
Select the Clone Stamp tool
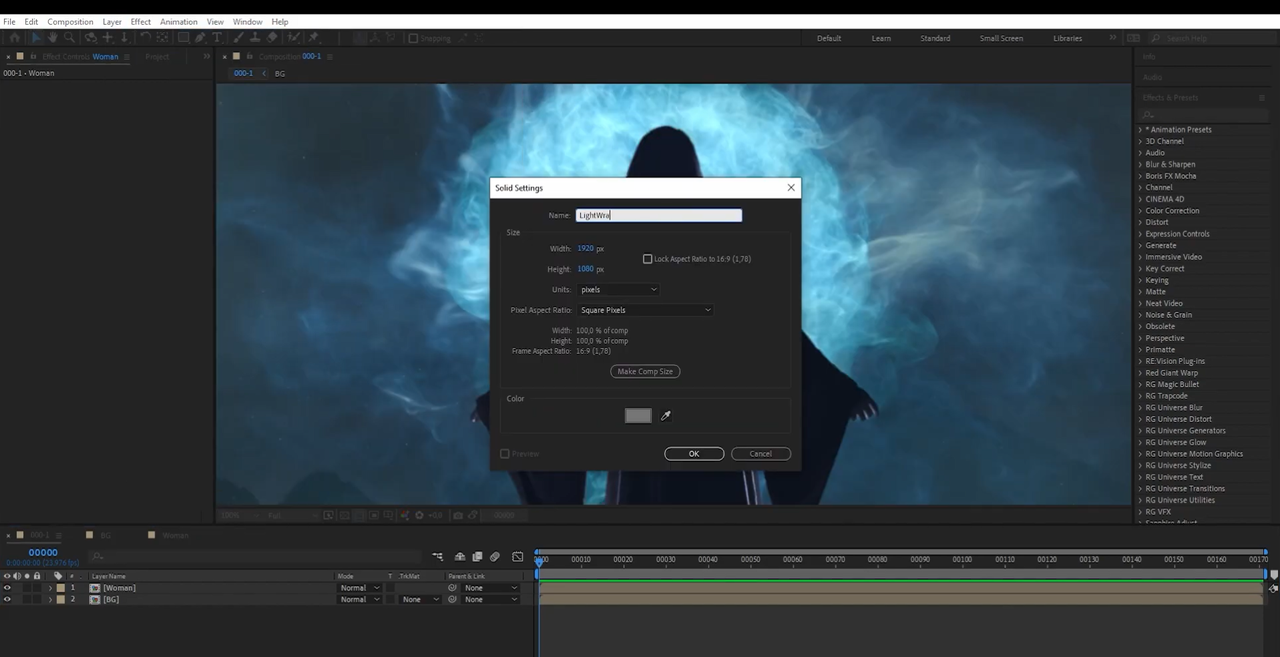tap(255, 38)
